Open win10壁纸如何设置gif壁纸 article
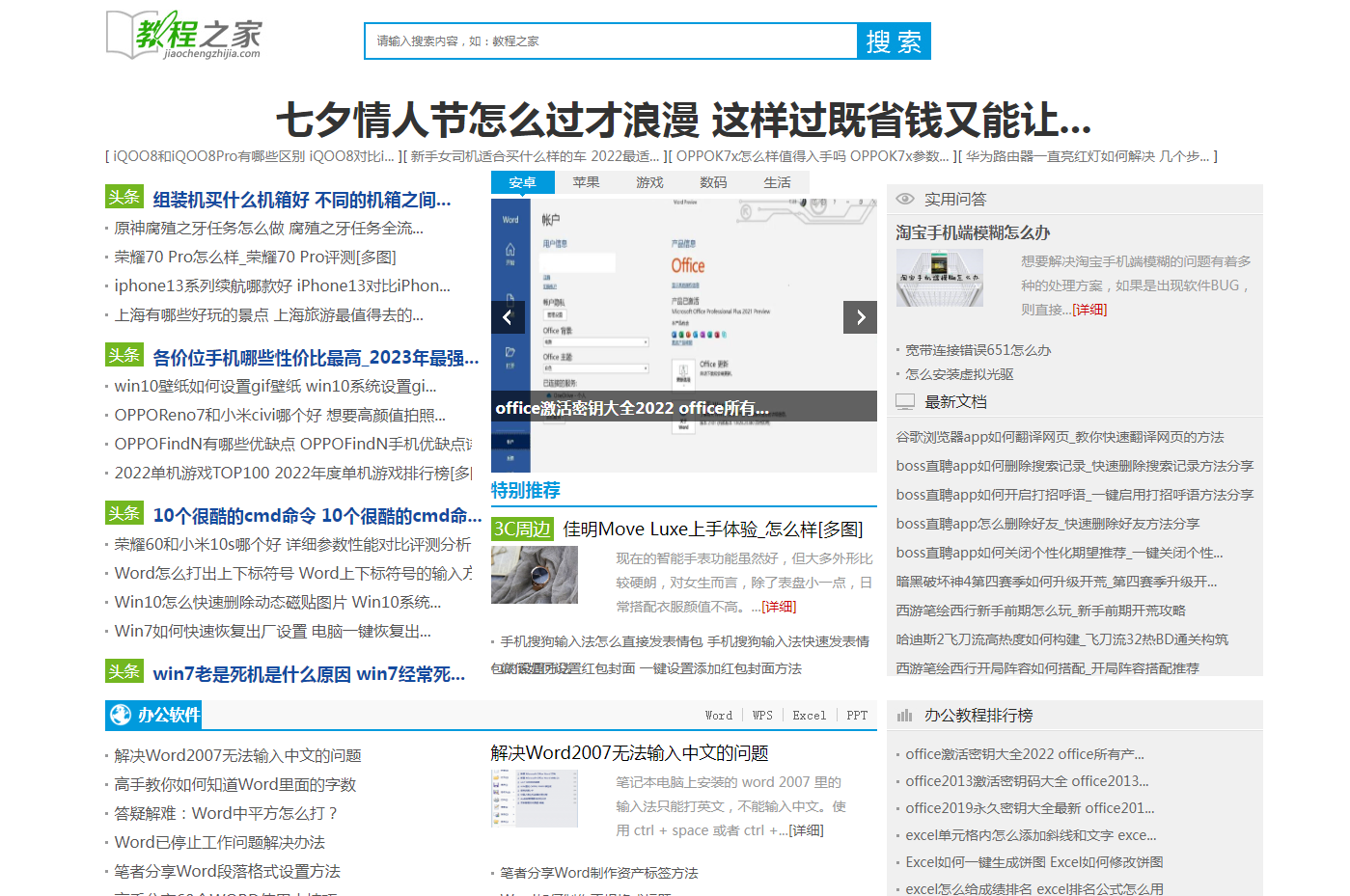1350x896 pixels. tap(275, 387)
